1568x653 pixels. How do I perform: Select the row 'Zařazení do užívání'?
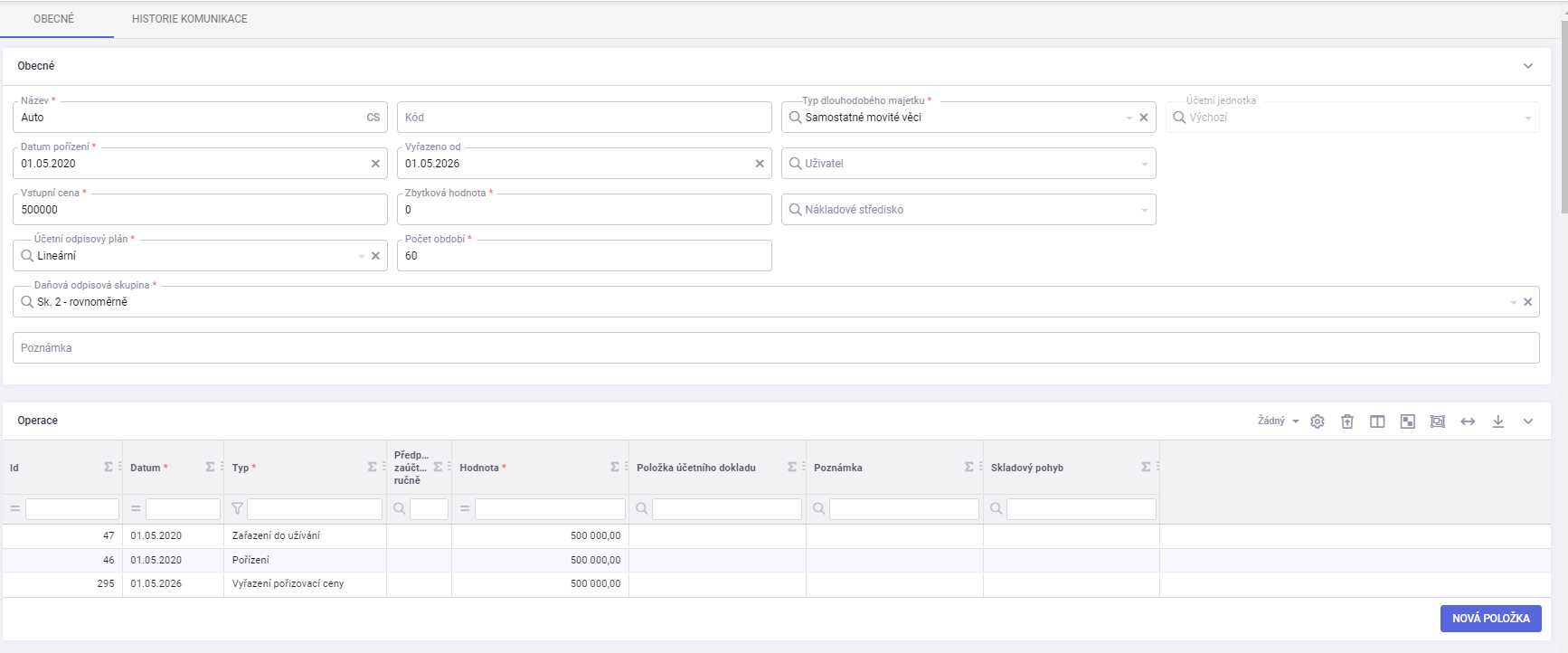point(776,536)
